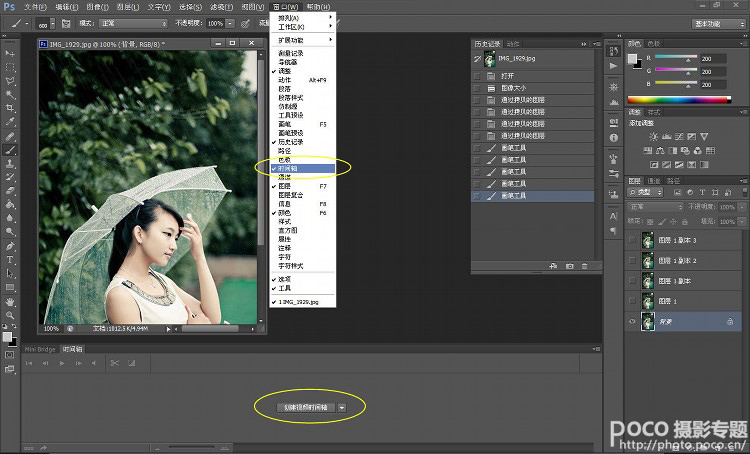The height and width of the screenshot is (454, 750).
Task: Click the color spectrum ramp
Action: [x=679, y=100]
